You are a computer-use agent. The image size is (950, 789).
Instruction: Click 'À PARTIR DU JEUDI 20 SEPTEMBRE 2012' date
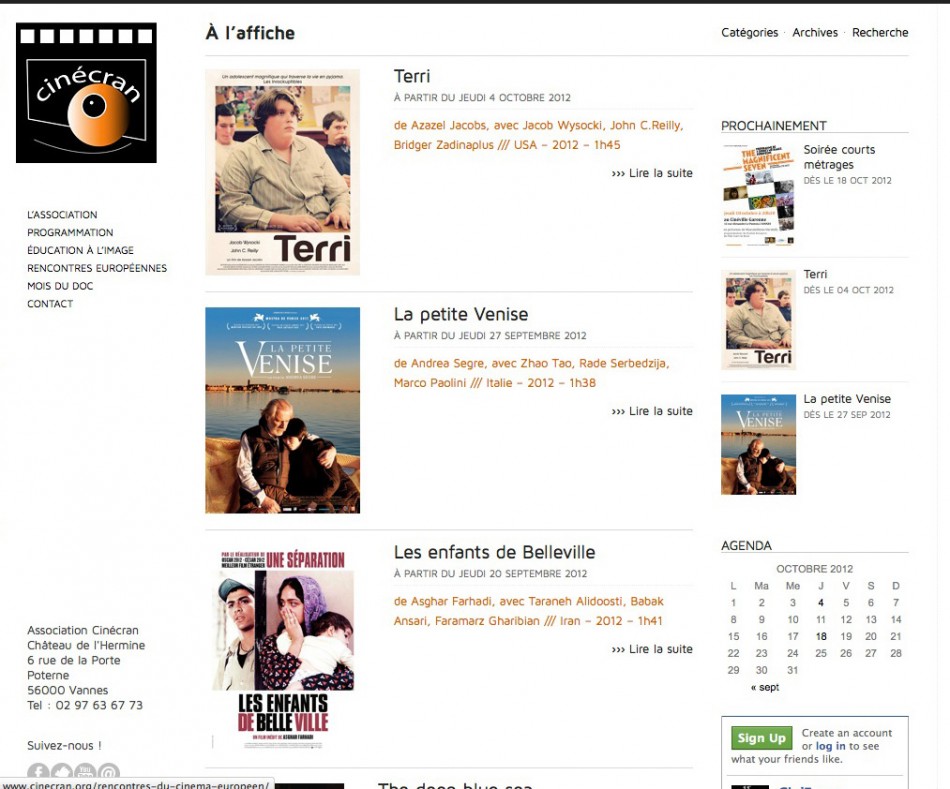point(490,574)
